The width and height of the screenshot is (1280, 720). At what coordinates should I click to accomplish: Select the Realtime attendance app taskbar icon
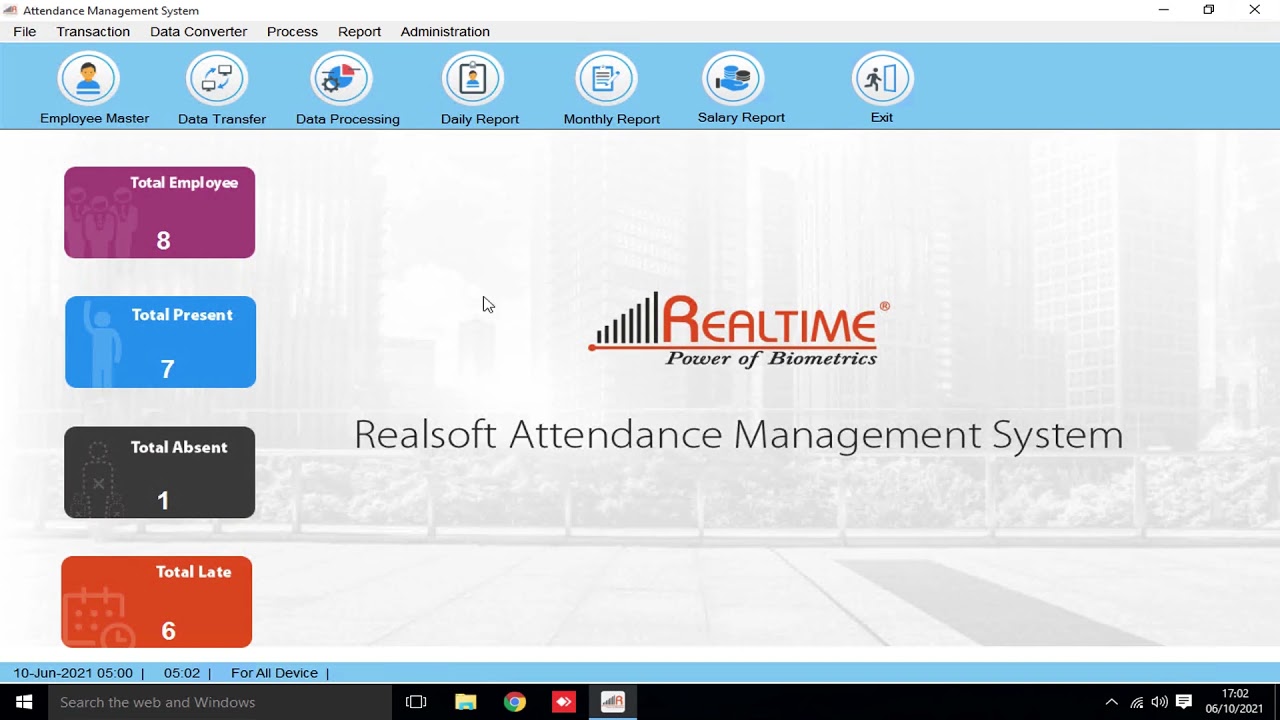(x=613, y=702)
